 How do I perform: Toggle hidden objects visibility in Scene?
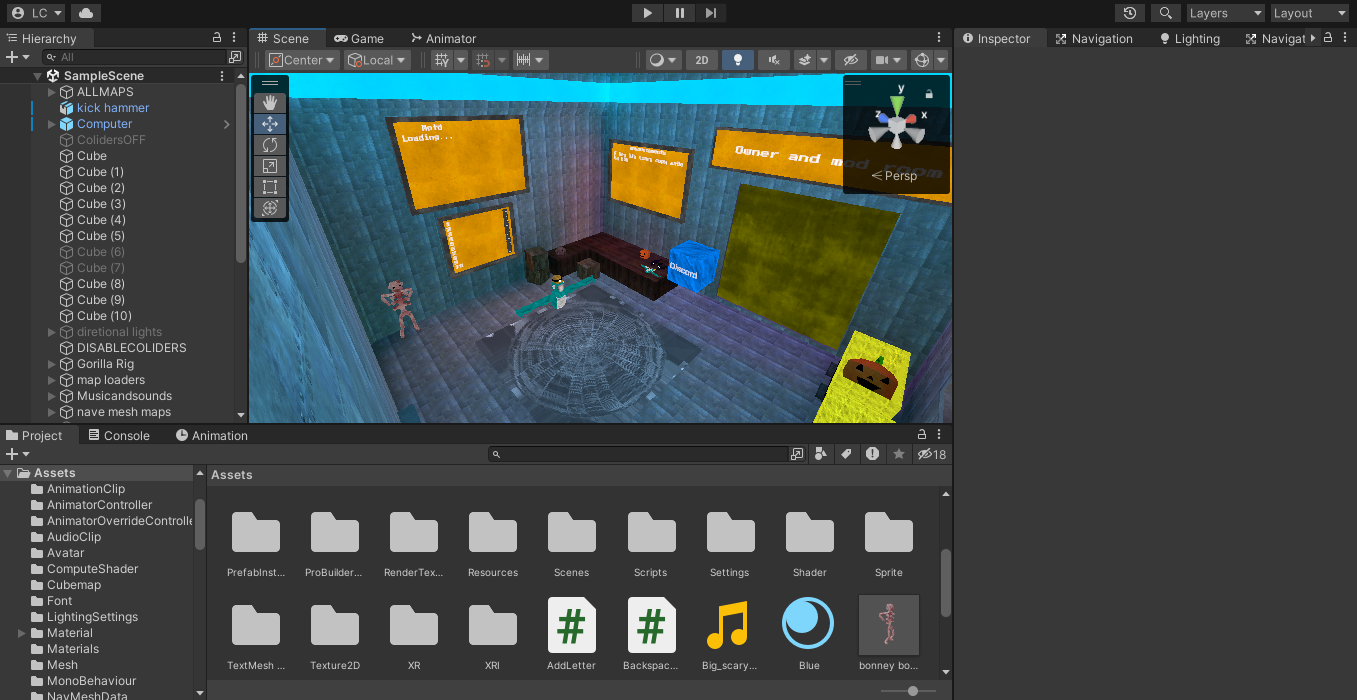pyautogui.click(x=850, y=60)
